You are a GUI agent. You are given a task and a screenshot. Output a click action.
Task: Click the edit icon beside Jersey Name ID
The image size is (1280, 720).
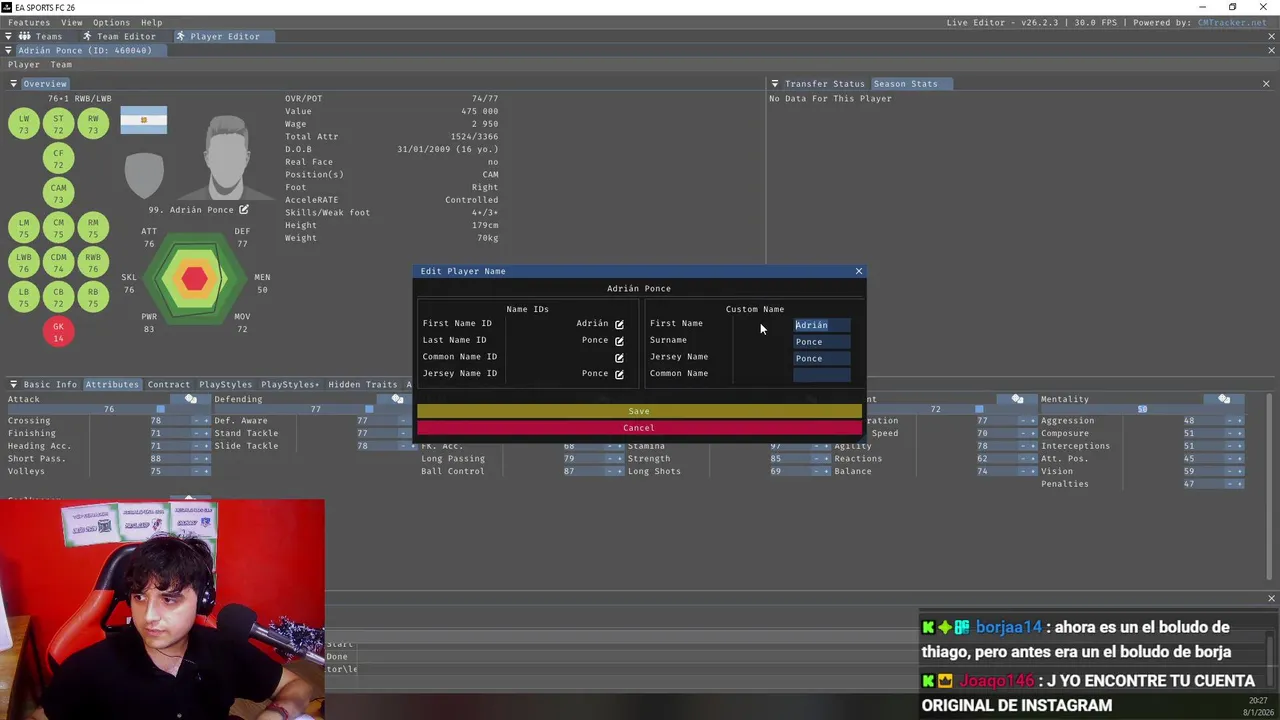tap(619, 374)
